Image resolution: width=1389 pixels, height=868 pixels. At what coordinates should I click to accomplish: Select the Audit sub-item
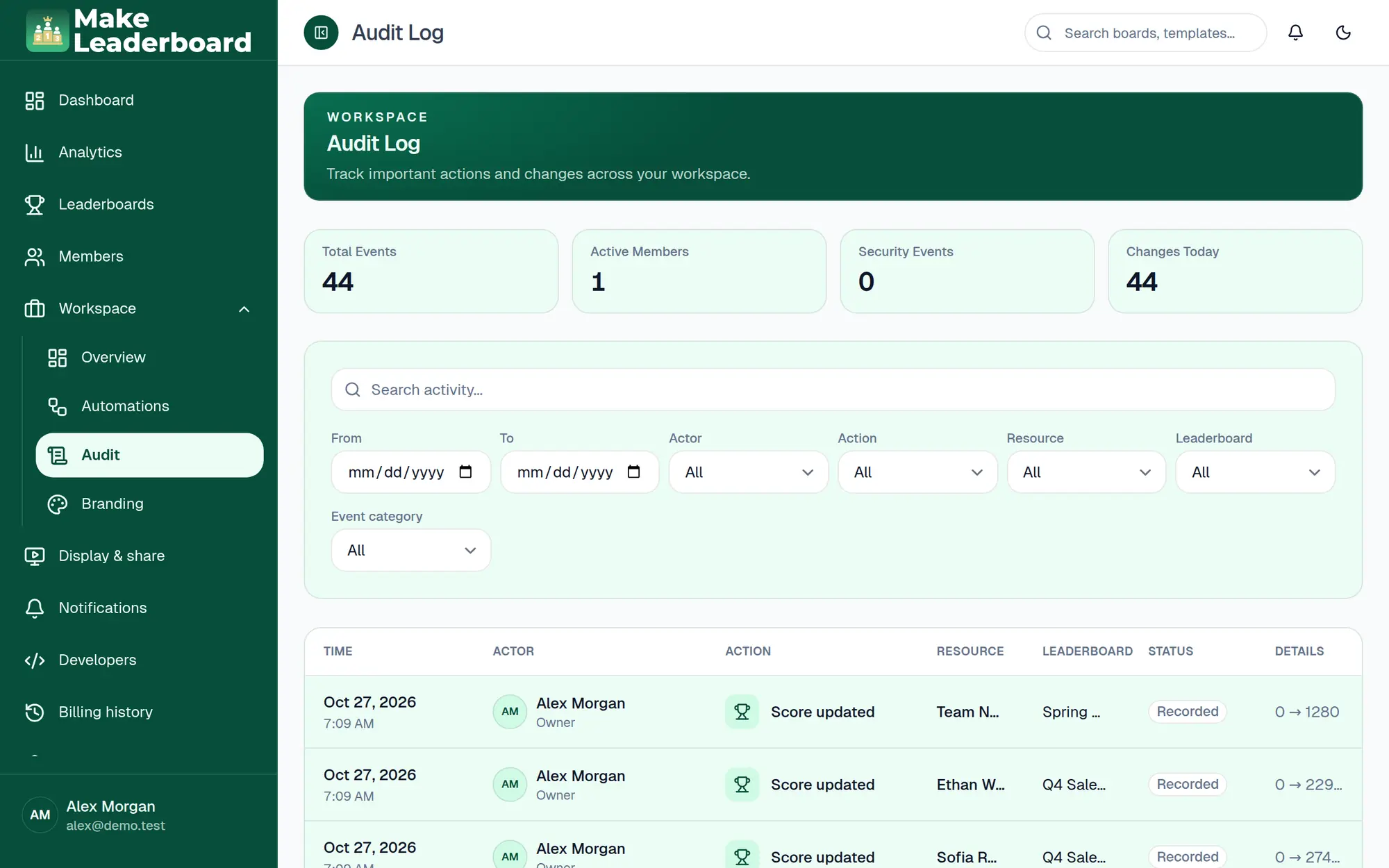[149, 455]
